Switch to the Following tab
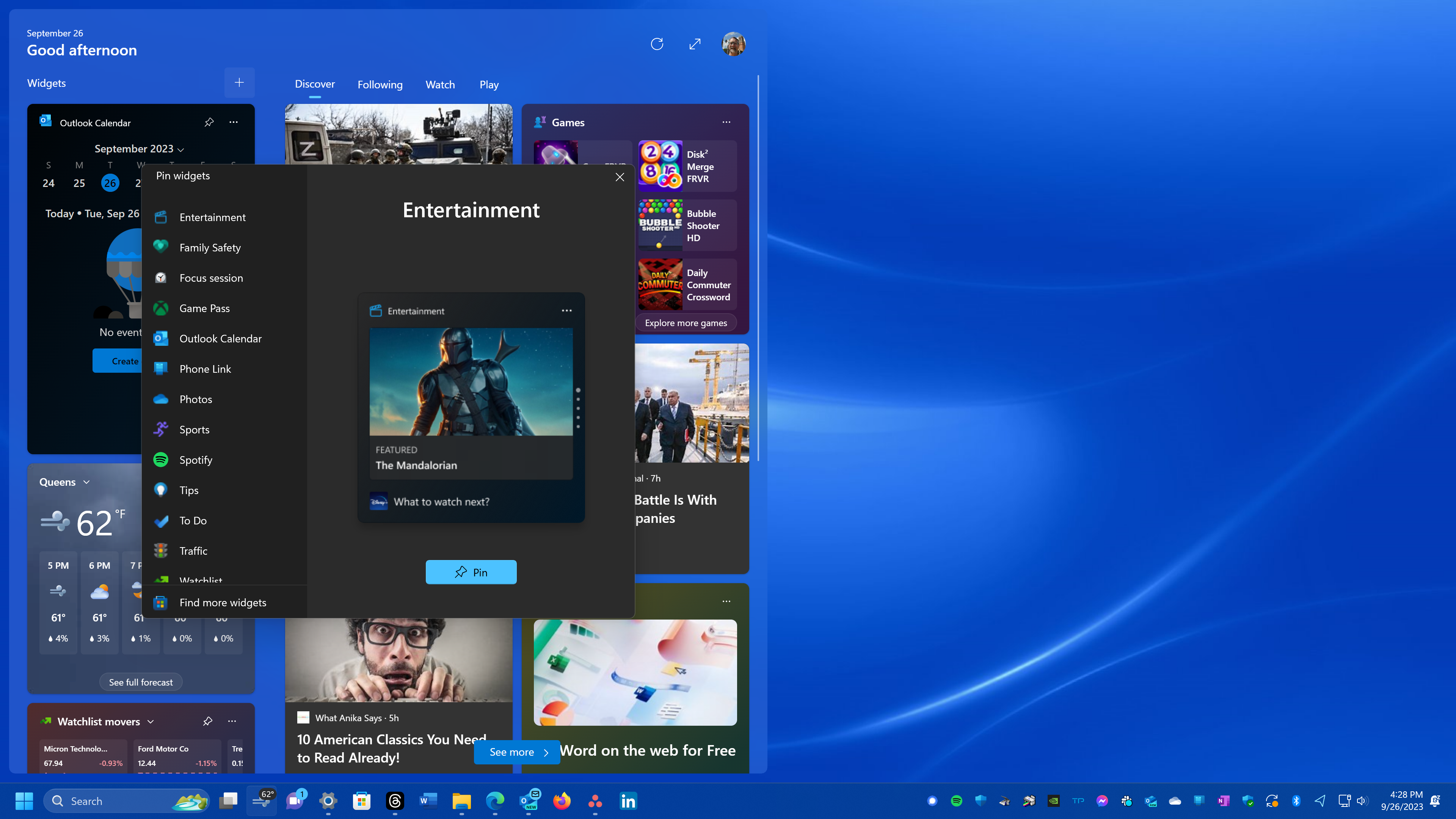The height and width of the screenshot is (819, 1456). point(380,84)
